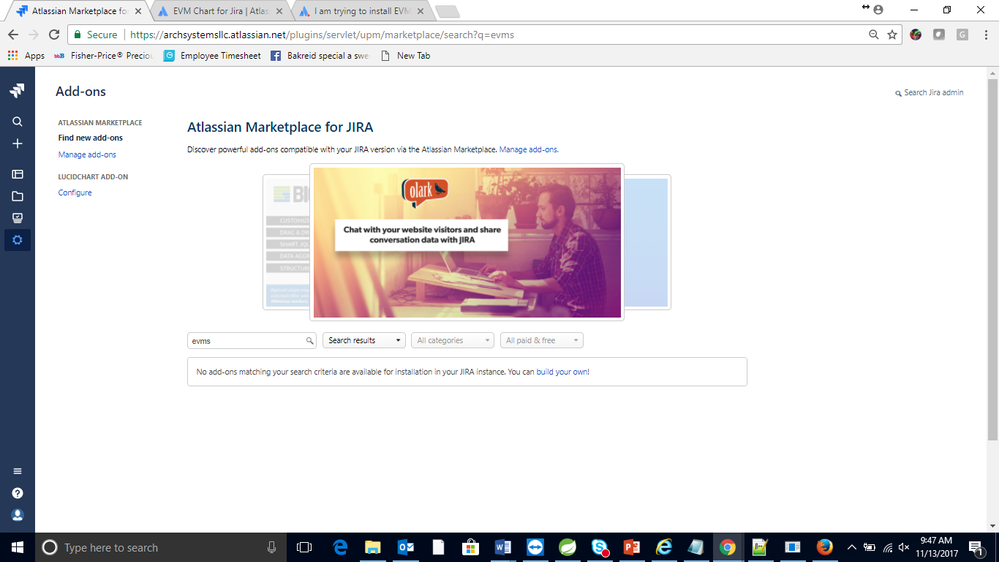The image size is (999, 562).
Task: Open Windows Start menu
Action: pyautogui.click(x=17, y=547)
